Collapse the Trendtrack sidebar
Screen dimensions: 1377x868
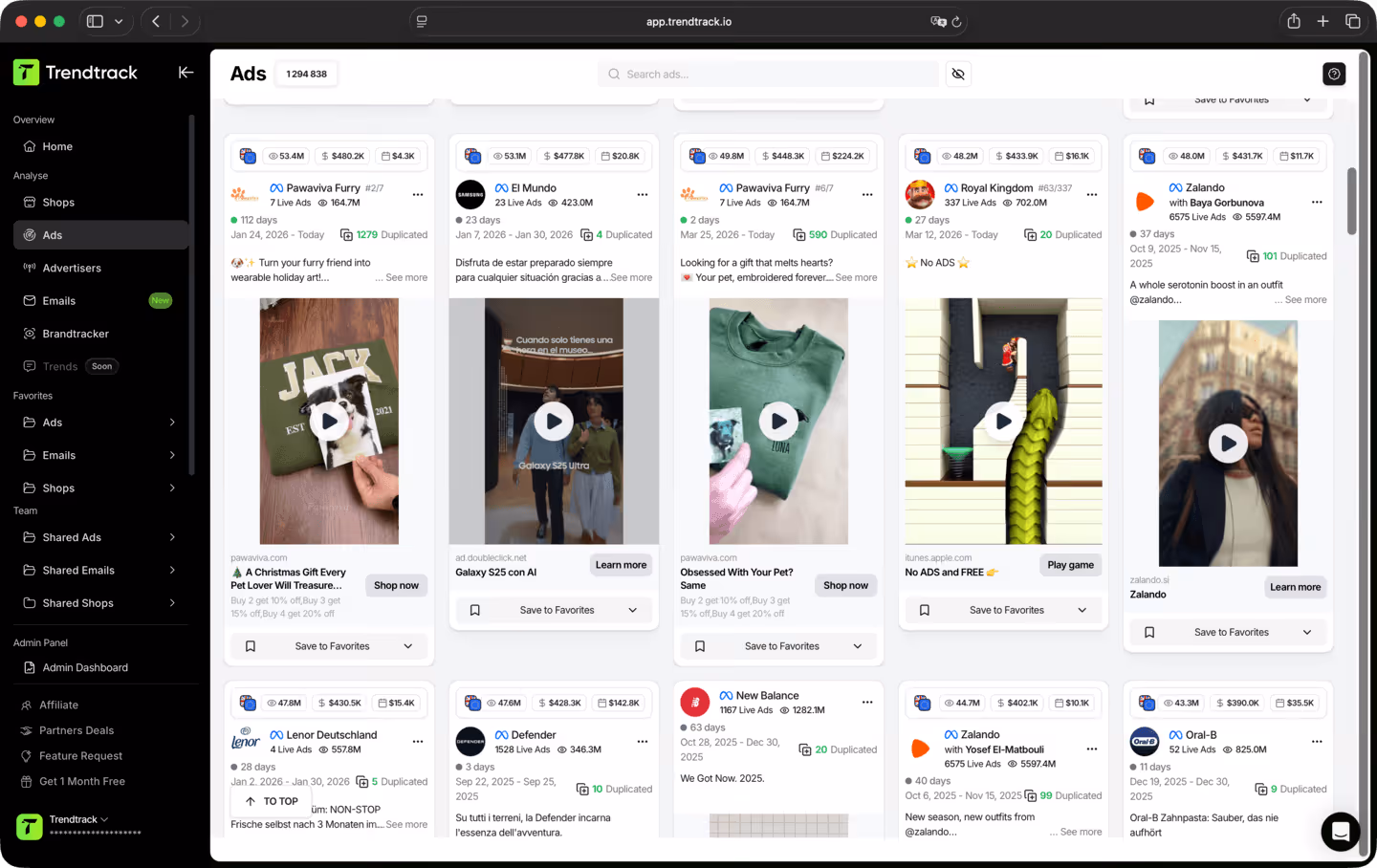point(186,73)
